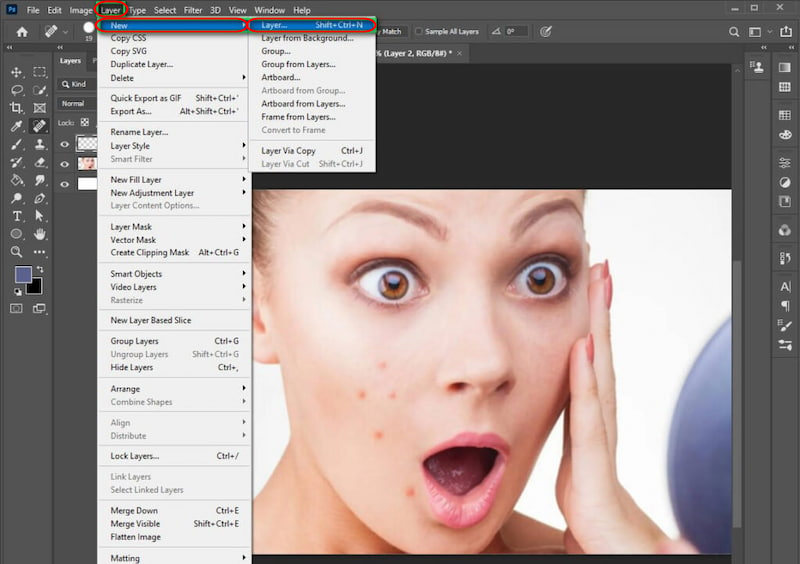Open the Paragraph panel icon

pos(785,306)
